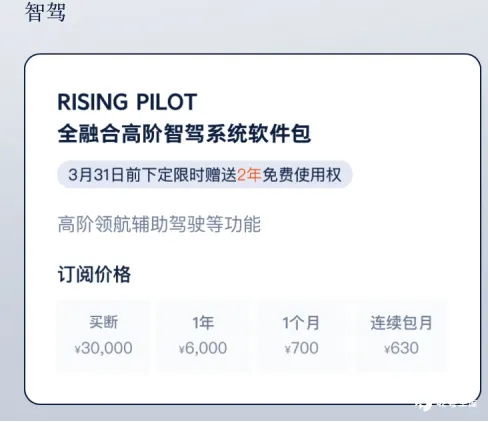Click the watermark logo icon at the card corner
Image resolution: width=488 pixels, height=422 pixels.
point(424,405)
